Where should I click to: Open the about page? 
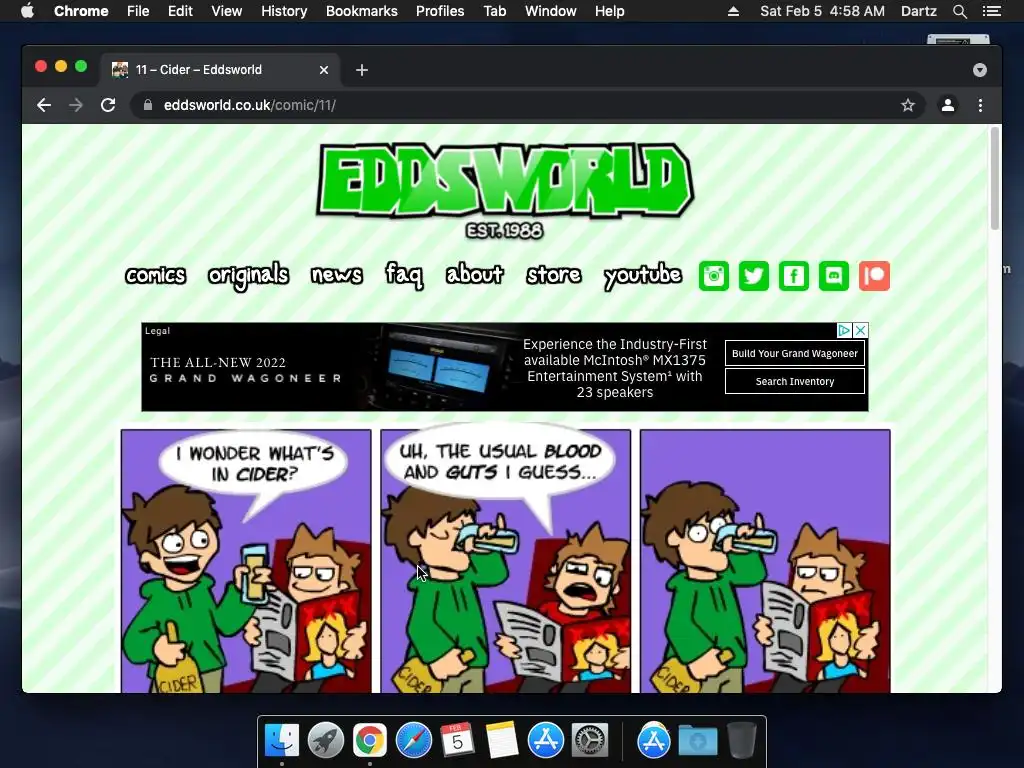[474, 274]
